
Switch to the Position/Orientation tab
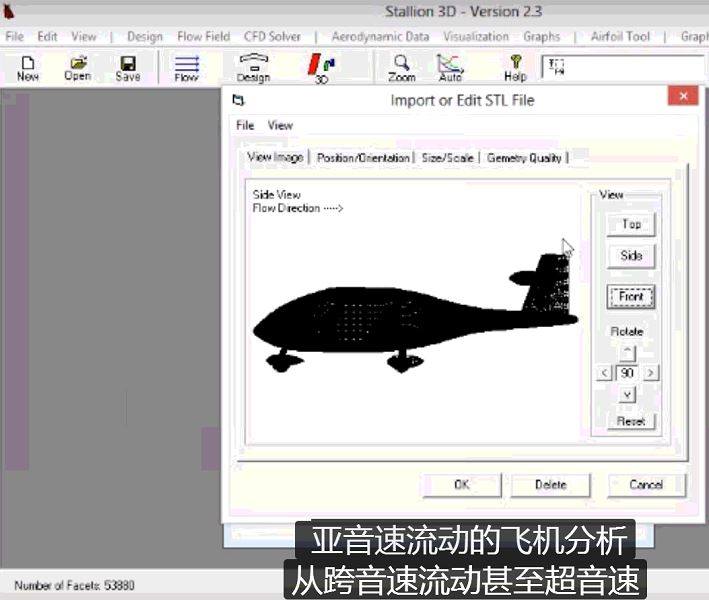coord(363,158)
